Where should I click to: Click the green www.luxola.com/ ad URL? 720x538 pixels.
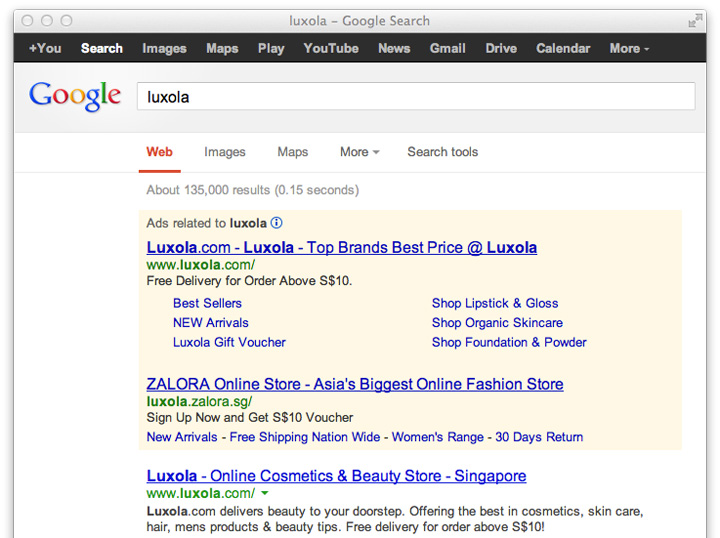pyautogui.click(x=201, y=265)
